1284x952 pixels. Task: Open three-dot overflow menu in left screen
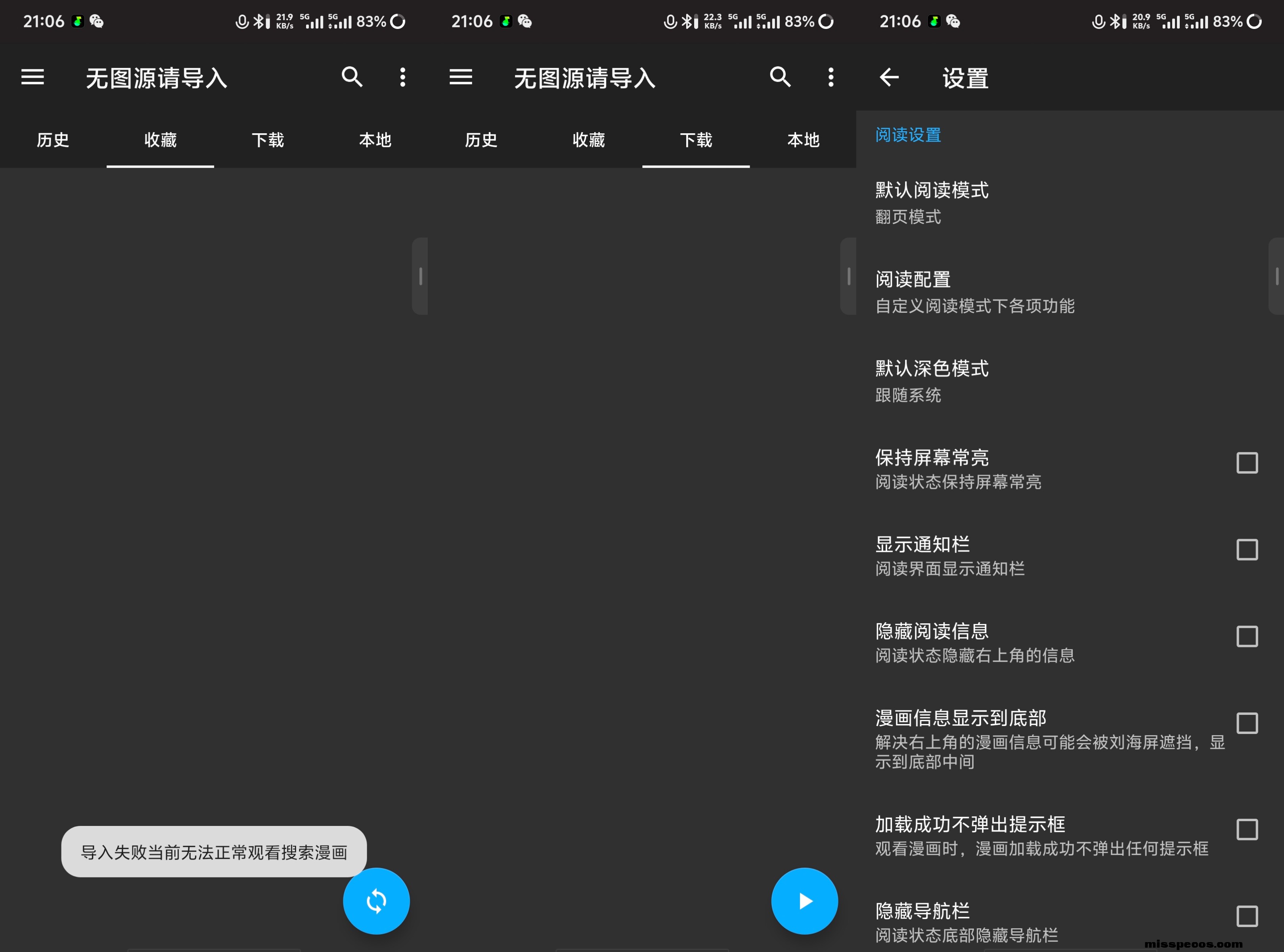pos(403,77)
